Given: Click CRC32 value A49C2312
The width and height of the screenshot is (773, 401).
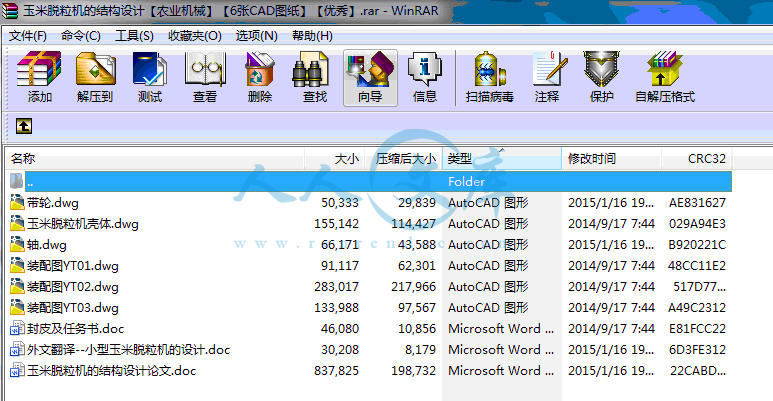Looking at the screenshot, I should [697, 308].
